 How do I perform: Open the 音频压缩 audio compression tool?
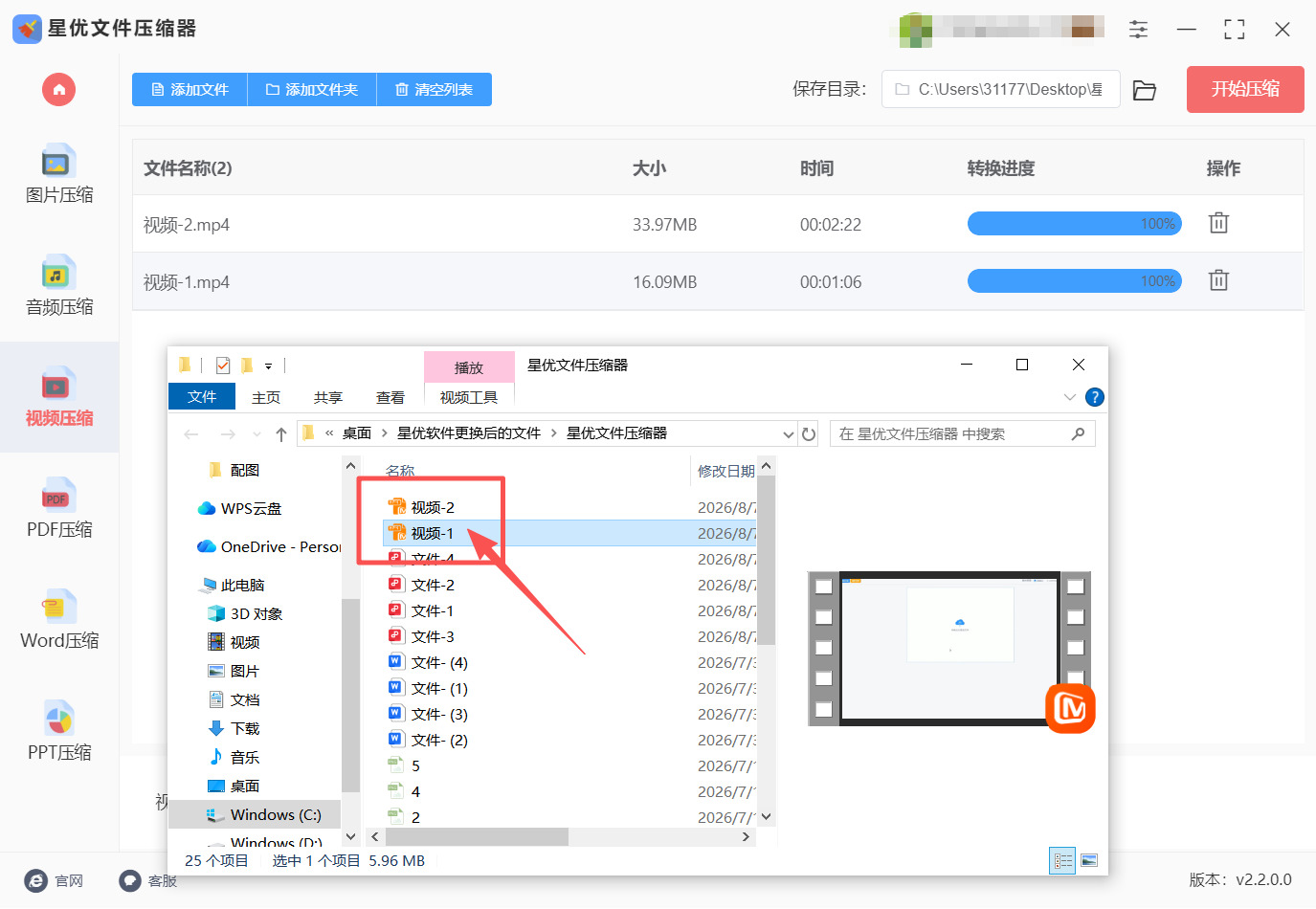click(x=58, y=287)
